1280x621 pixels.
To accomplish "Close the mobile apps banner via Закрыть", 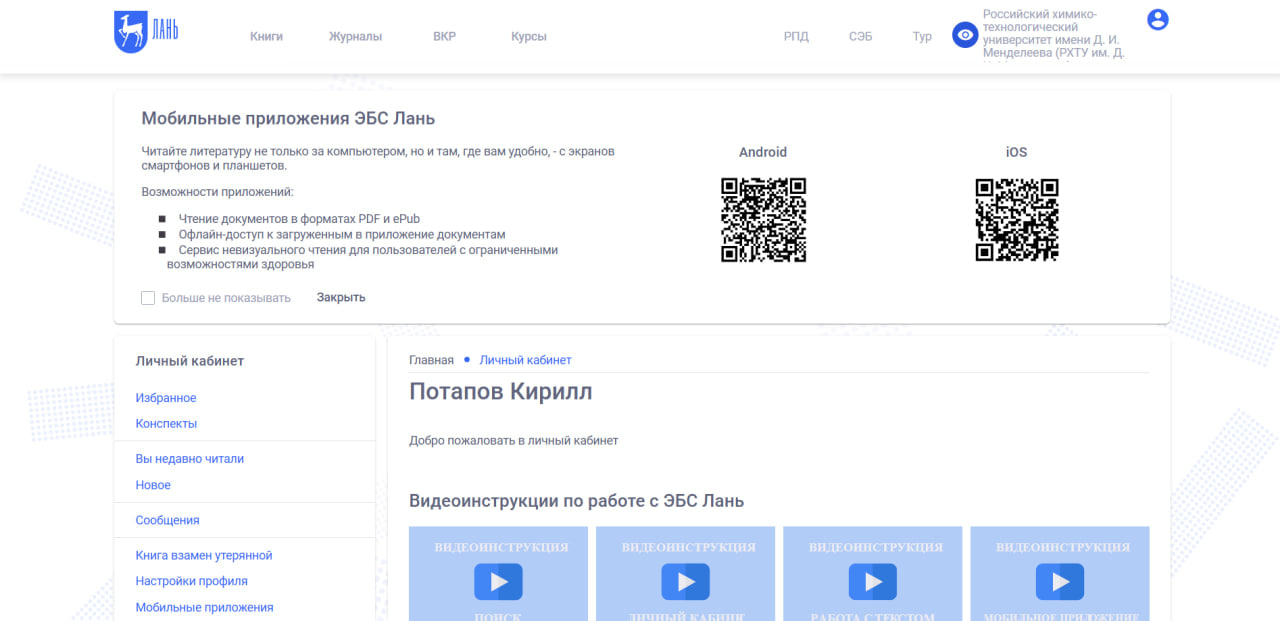I will click(341, 298).
